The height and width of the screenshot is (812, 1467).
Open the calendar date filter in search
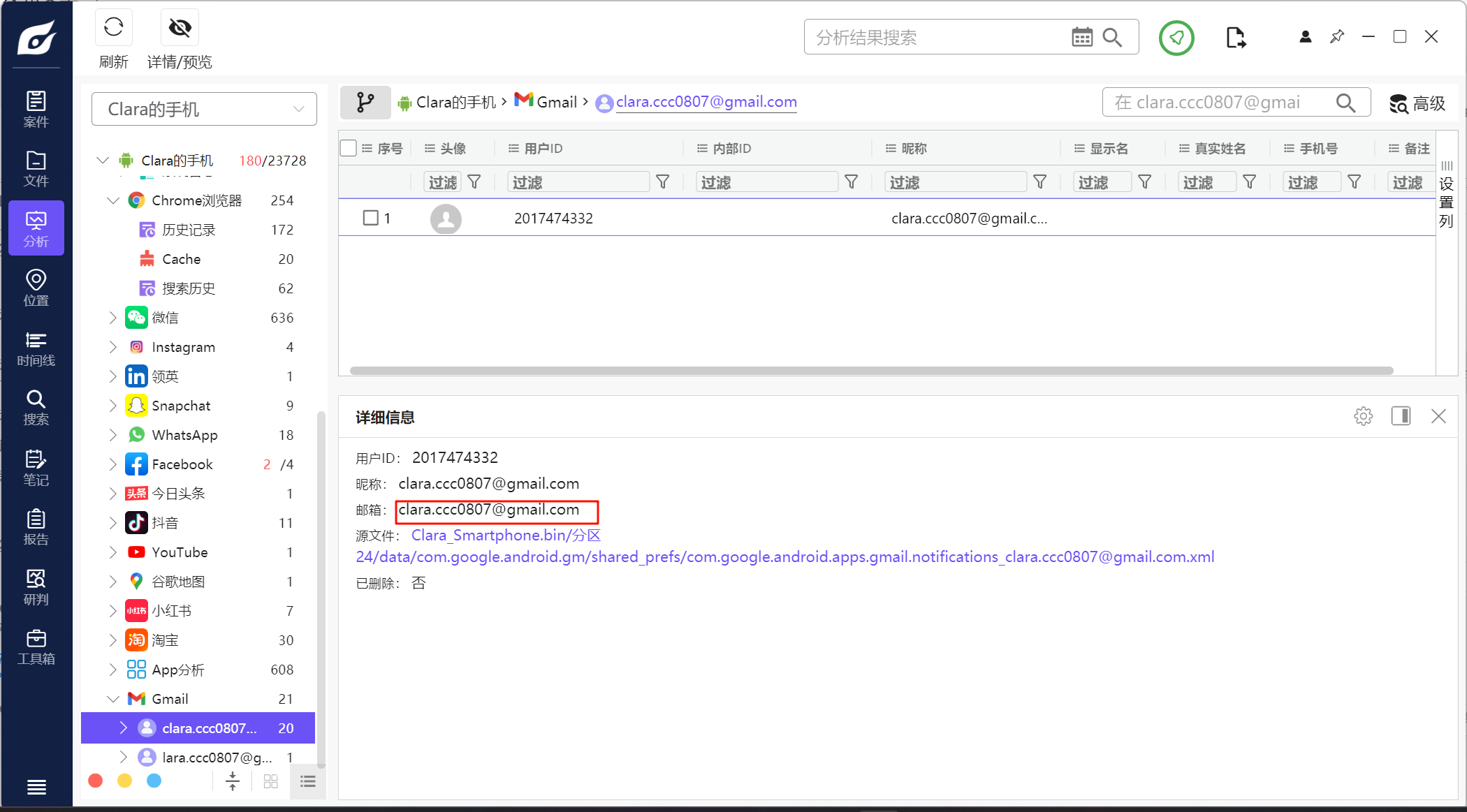click(1081, 37)
